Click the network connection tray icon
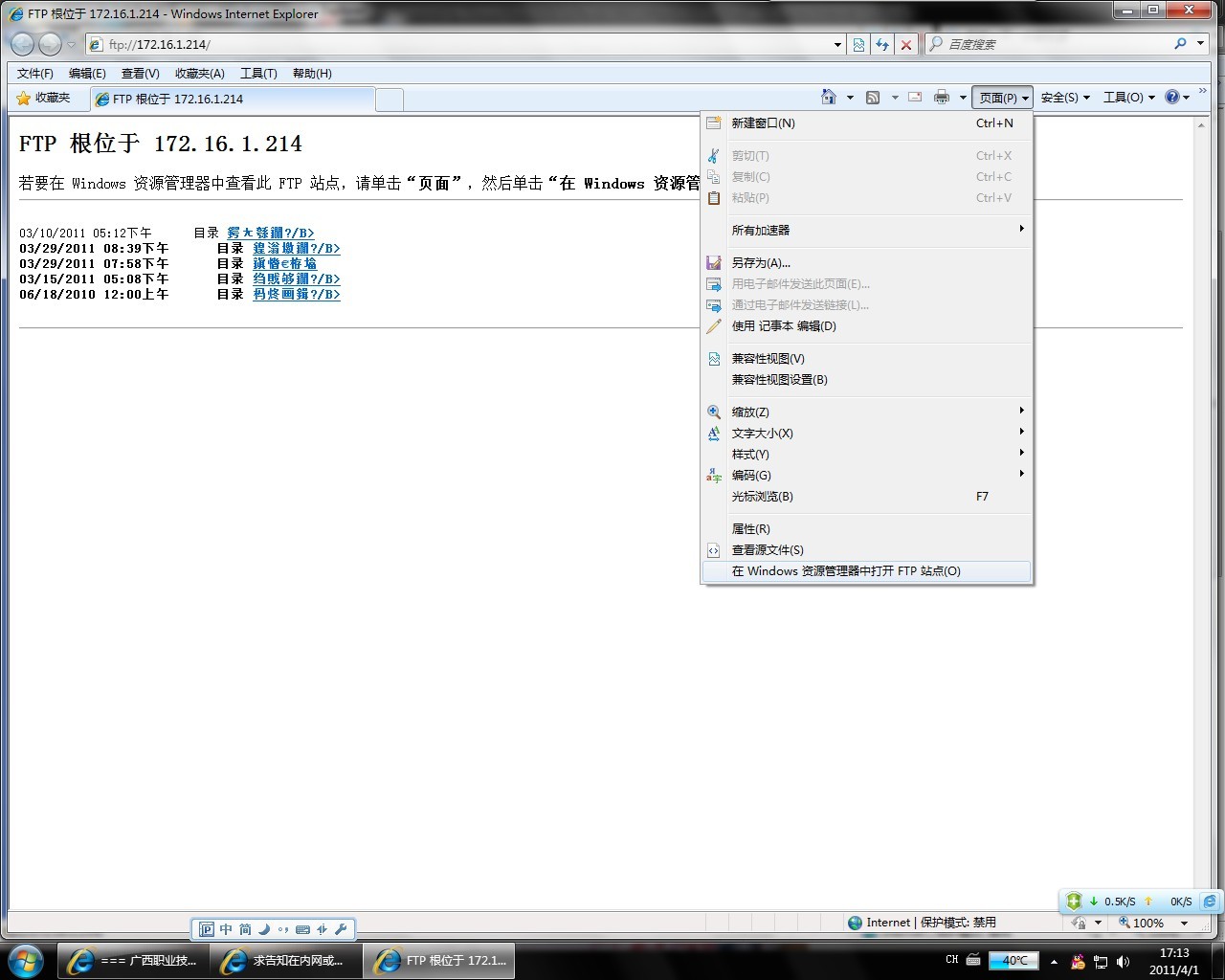This screenshot has width=1225, height=980. 1101,961
